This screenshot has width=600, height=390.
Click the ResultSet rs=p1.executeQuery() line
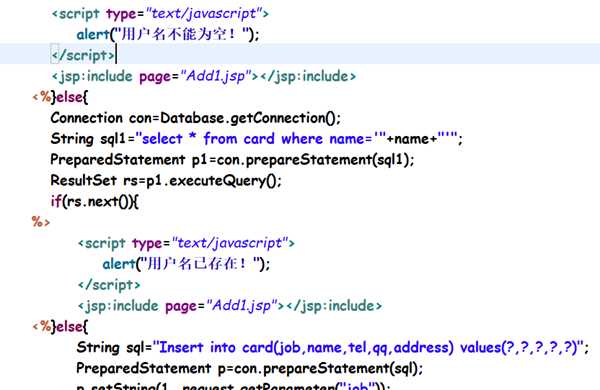tap(166, 180)
